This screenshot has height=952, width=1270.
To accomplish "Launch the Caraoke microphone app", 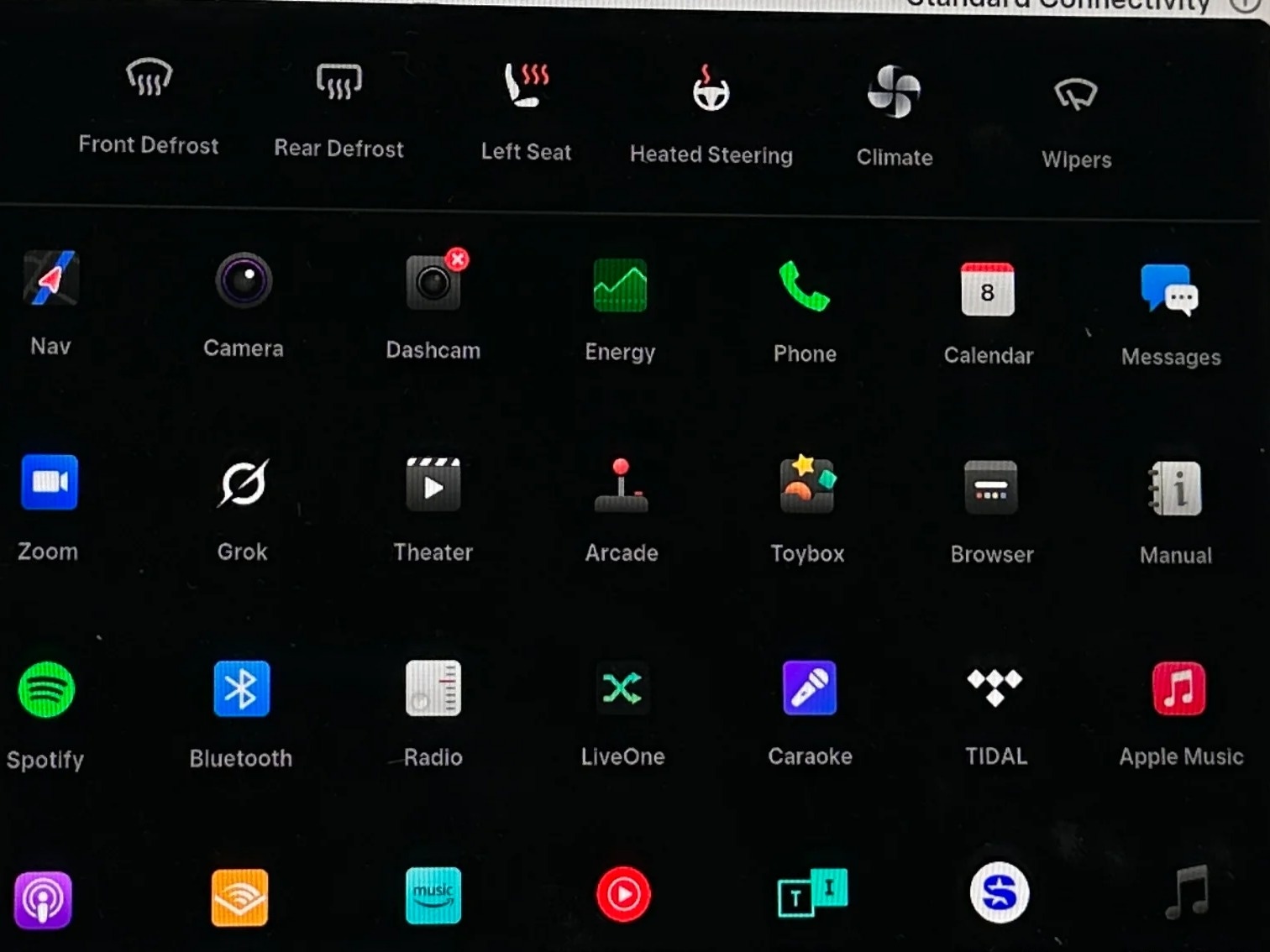I will coord(810,688).
